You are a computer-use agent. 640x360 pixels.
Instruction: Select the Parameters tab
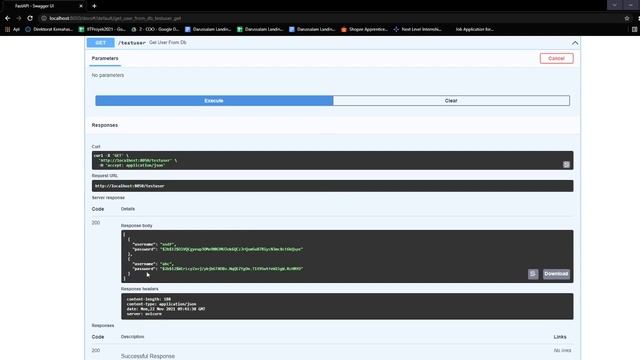point(105,58)
